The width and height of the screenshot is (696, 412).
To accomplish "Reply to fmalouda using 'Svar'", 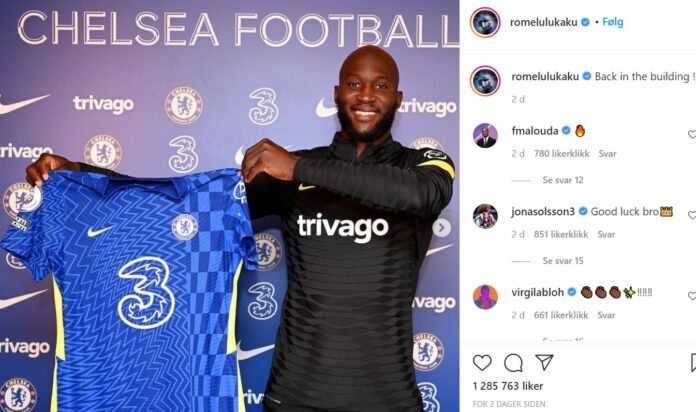I will [x=607, y=154].
